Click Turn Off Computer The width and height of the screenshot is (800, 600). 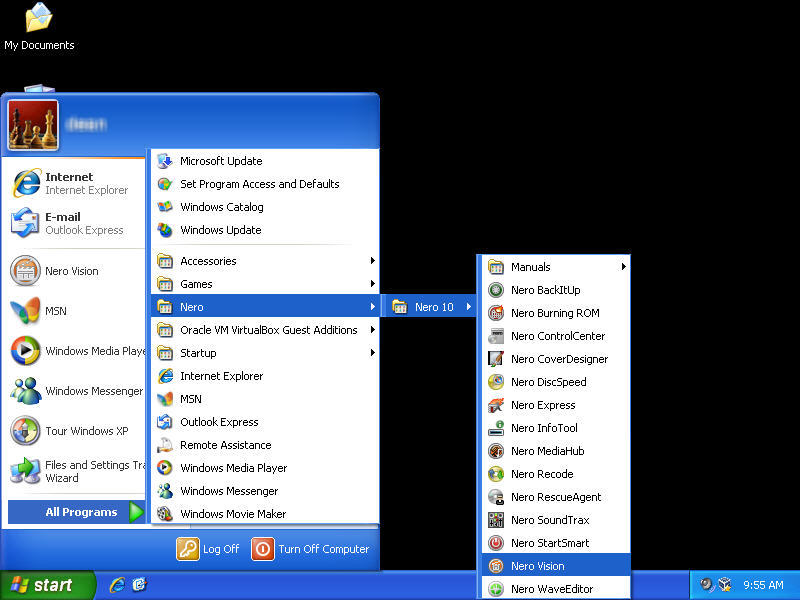coord(311,549)
